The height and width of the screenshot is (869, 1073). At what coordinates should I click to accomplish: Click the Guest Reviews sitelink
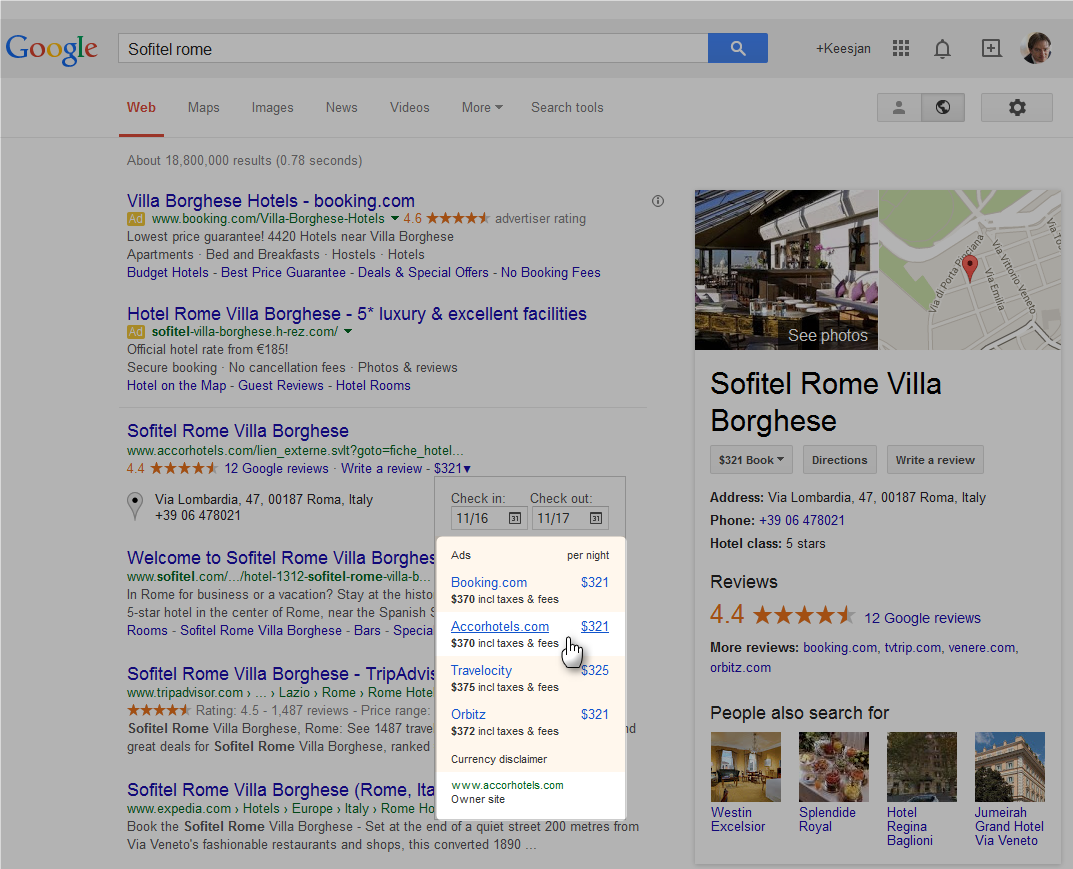(281, 385)
